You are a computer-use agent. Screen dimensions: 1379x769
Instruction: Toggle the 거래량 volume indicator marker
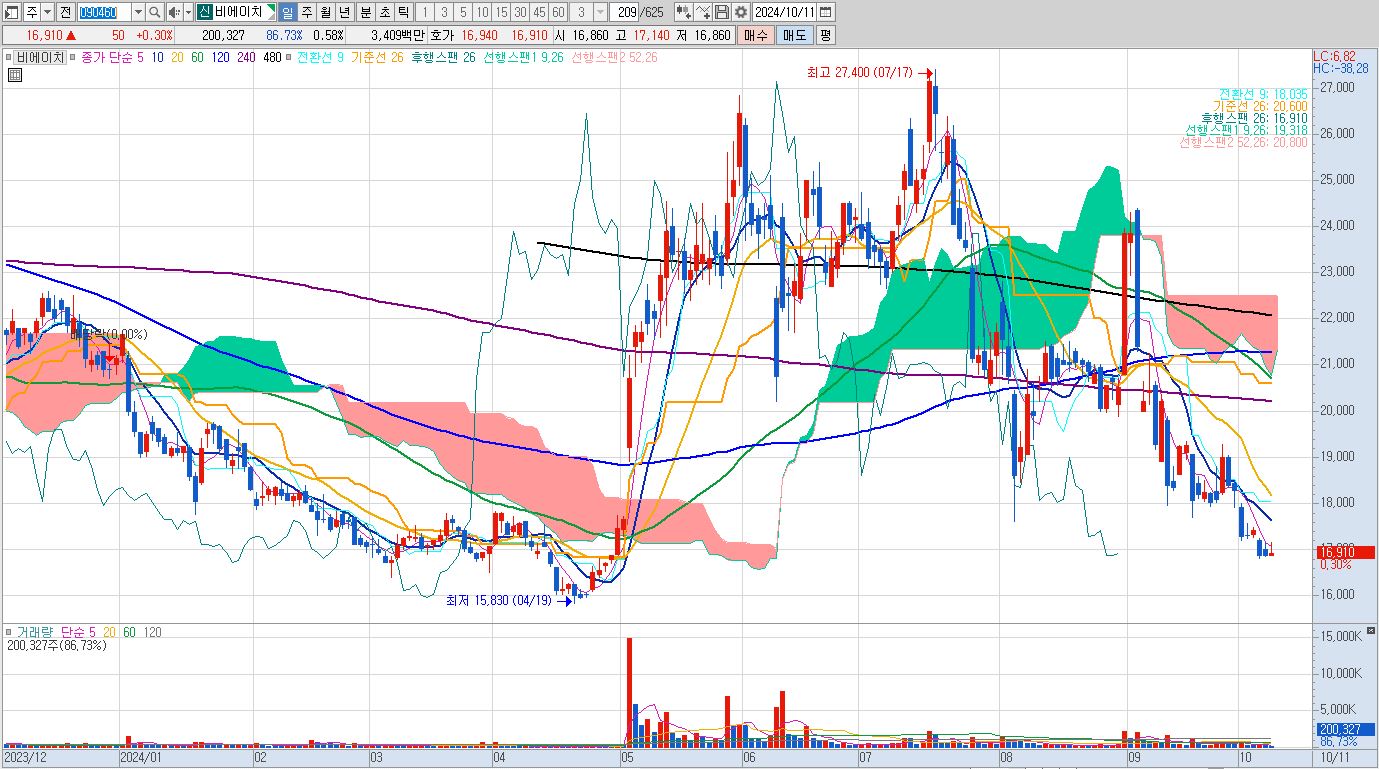click(x=9, y=633)
